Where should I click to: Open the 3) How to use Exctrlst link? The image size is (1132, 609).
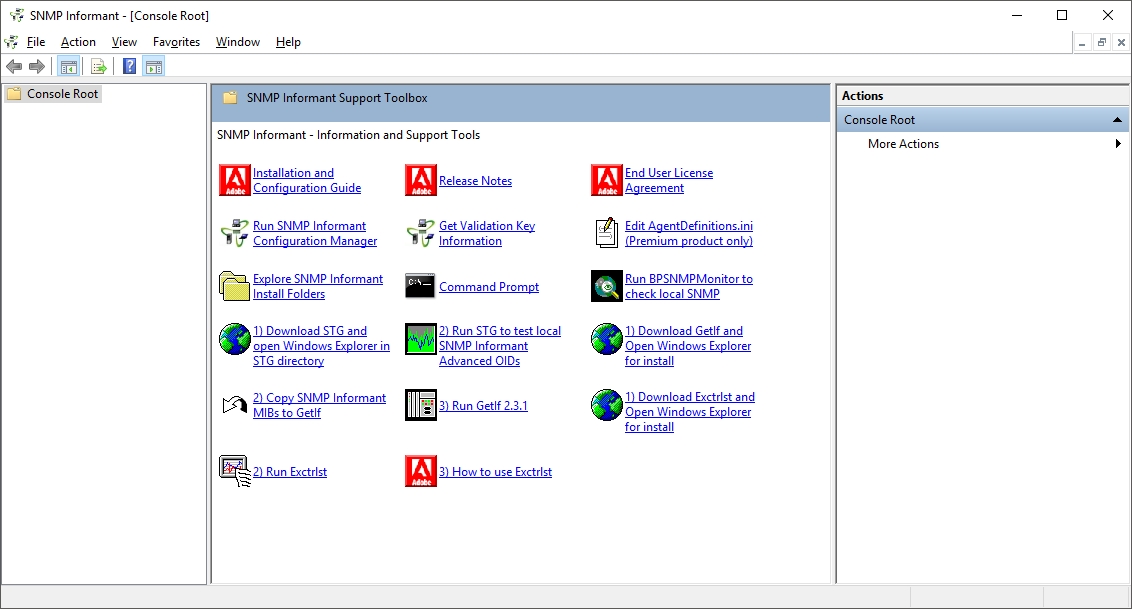pyautogui.click(x=495, y=472)
